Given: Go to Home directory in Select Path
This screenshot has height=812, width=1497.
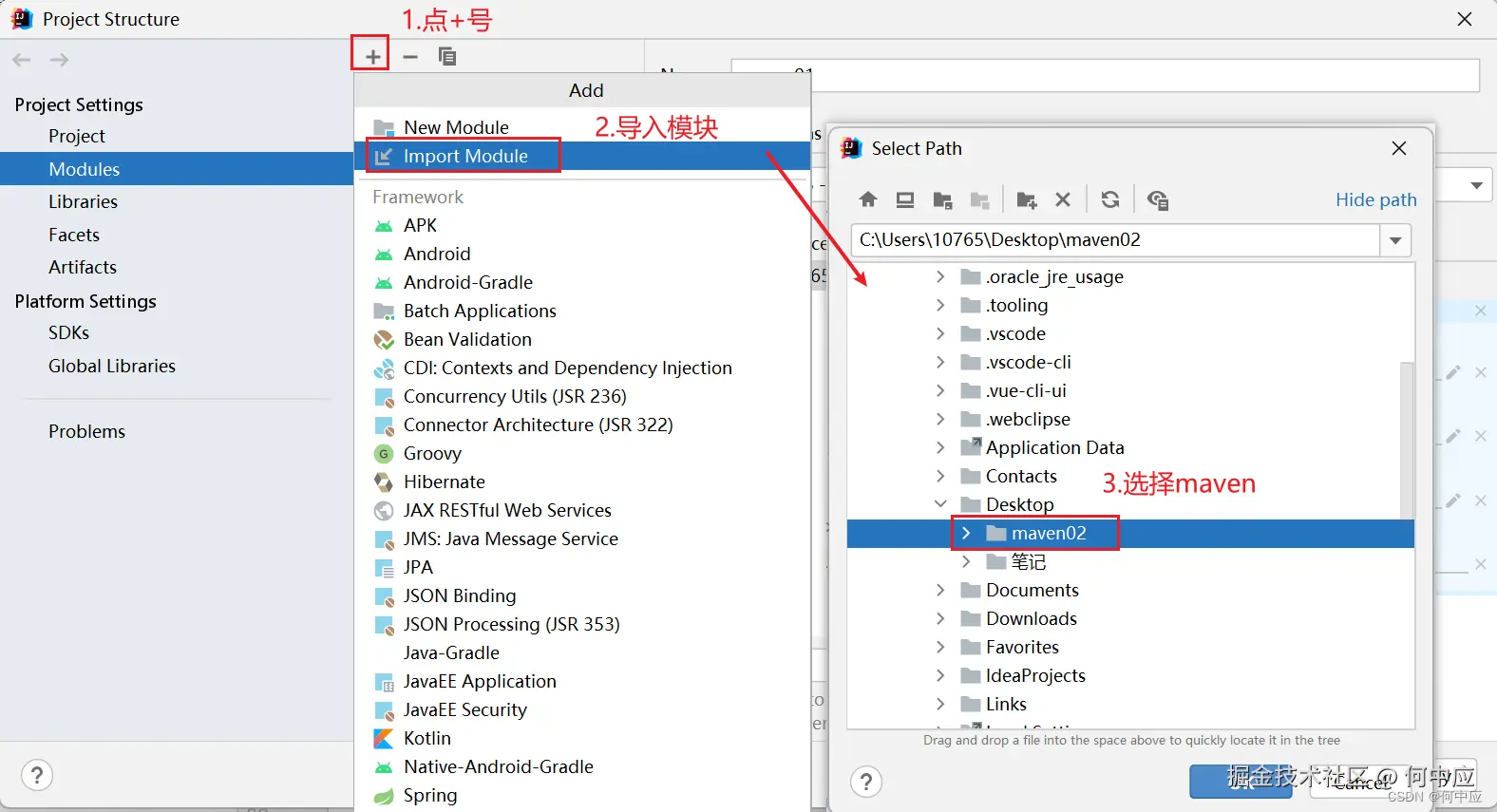Looking at the screenshot, I should point(868,199).
